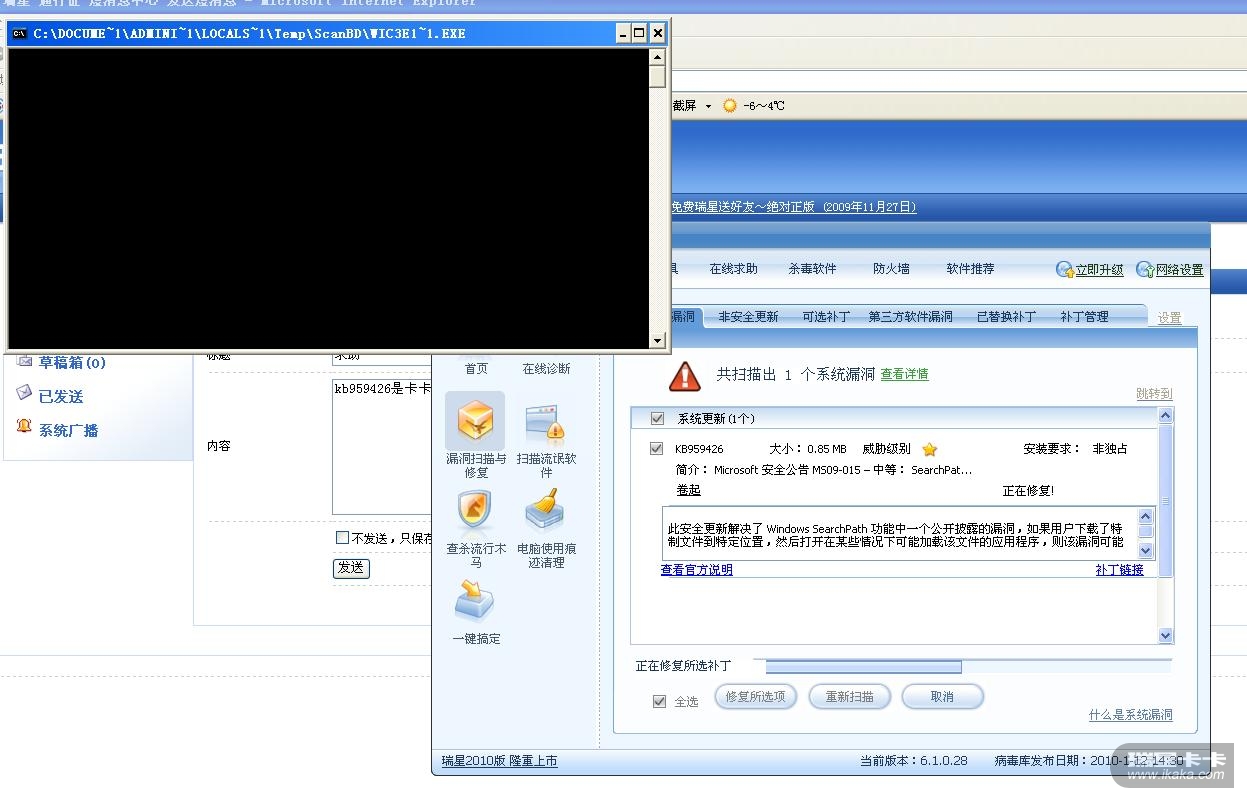
Task: Click the message content text area
Action: [x=383, y=446]
